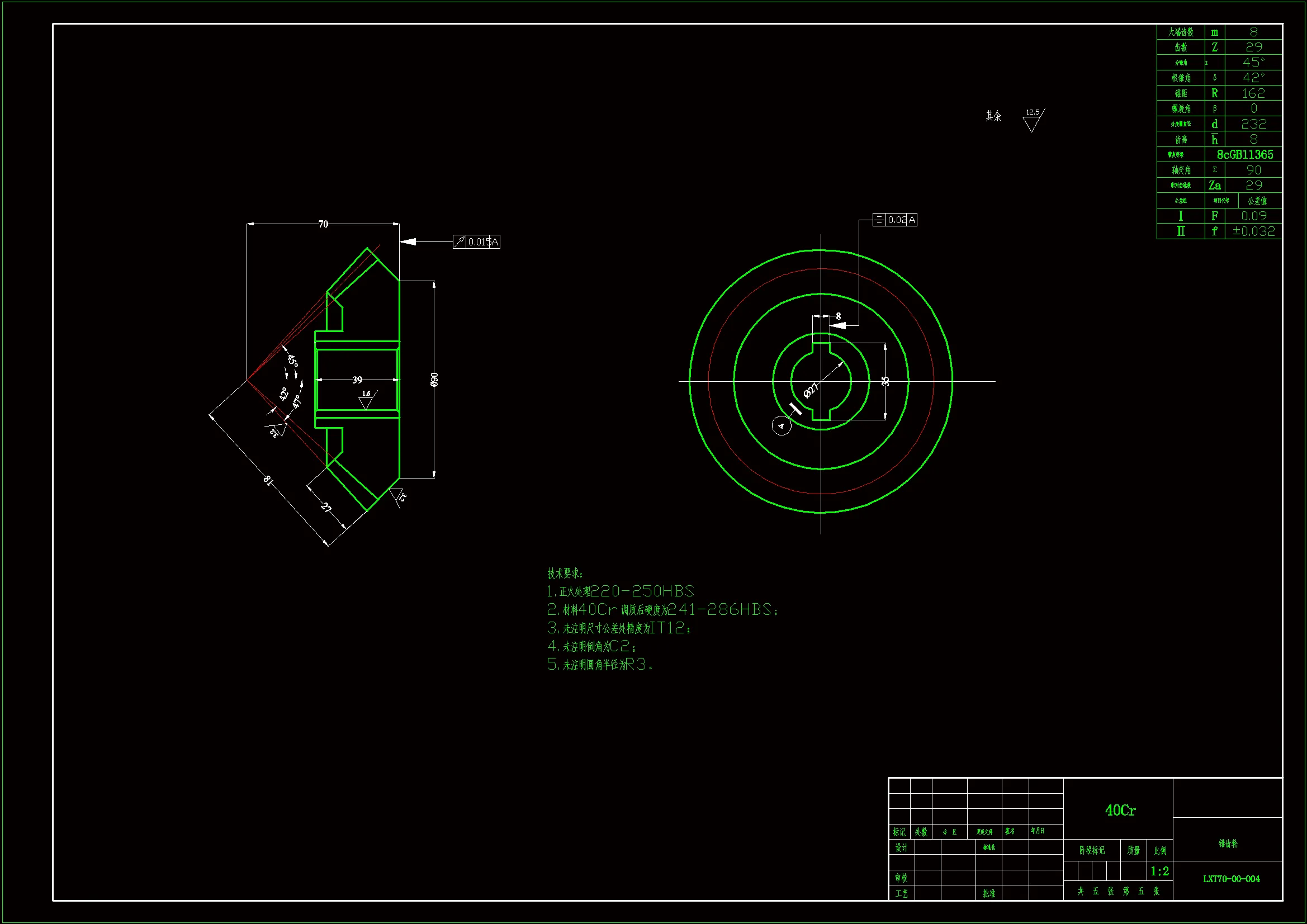Select the 40Cr material text in title block
1307x924 pixels.
point(1120,810)
